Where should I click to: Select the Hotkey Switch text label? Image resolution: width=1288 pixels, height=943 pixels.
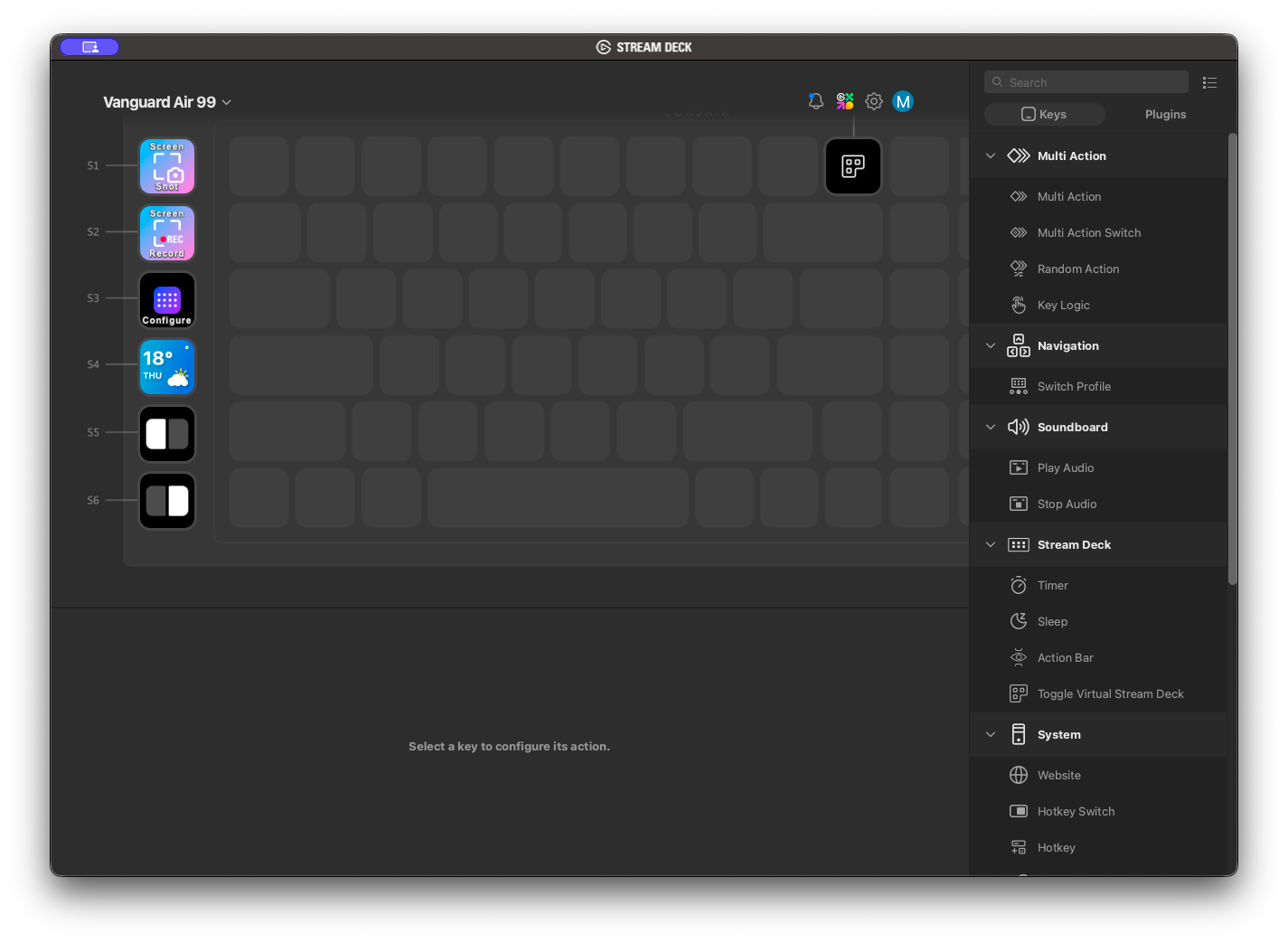pyautogui.click(x=1076, y=811)
